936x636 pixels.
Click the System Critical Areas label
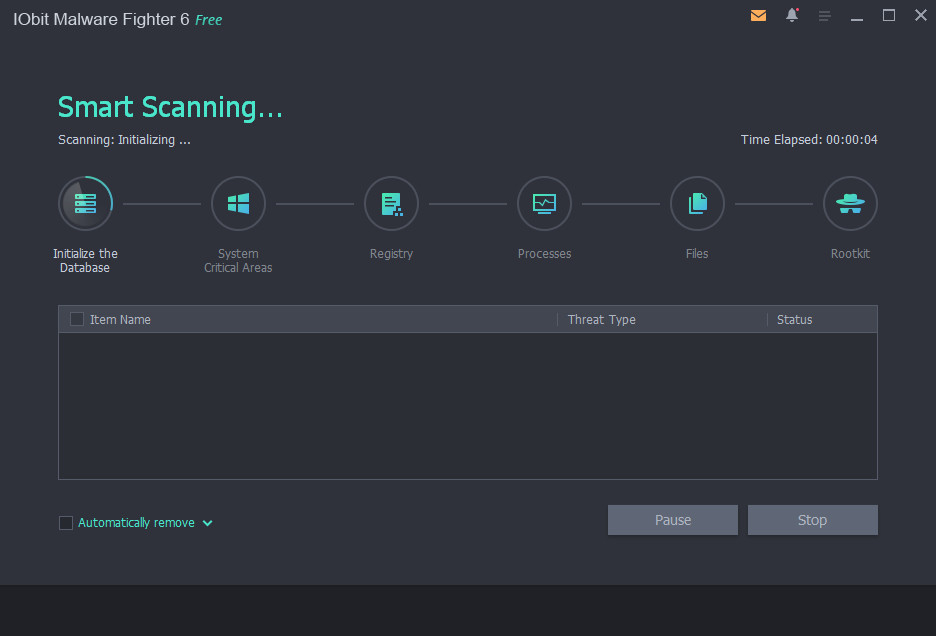click(x=238, y=260)
